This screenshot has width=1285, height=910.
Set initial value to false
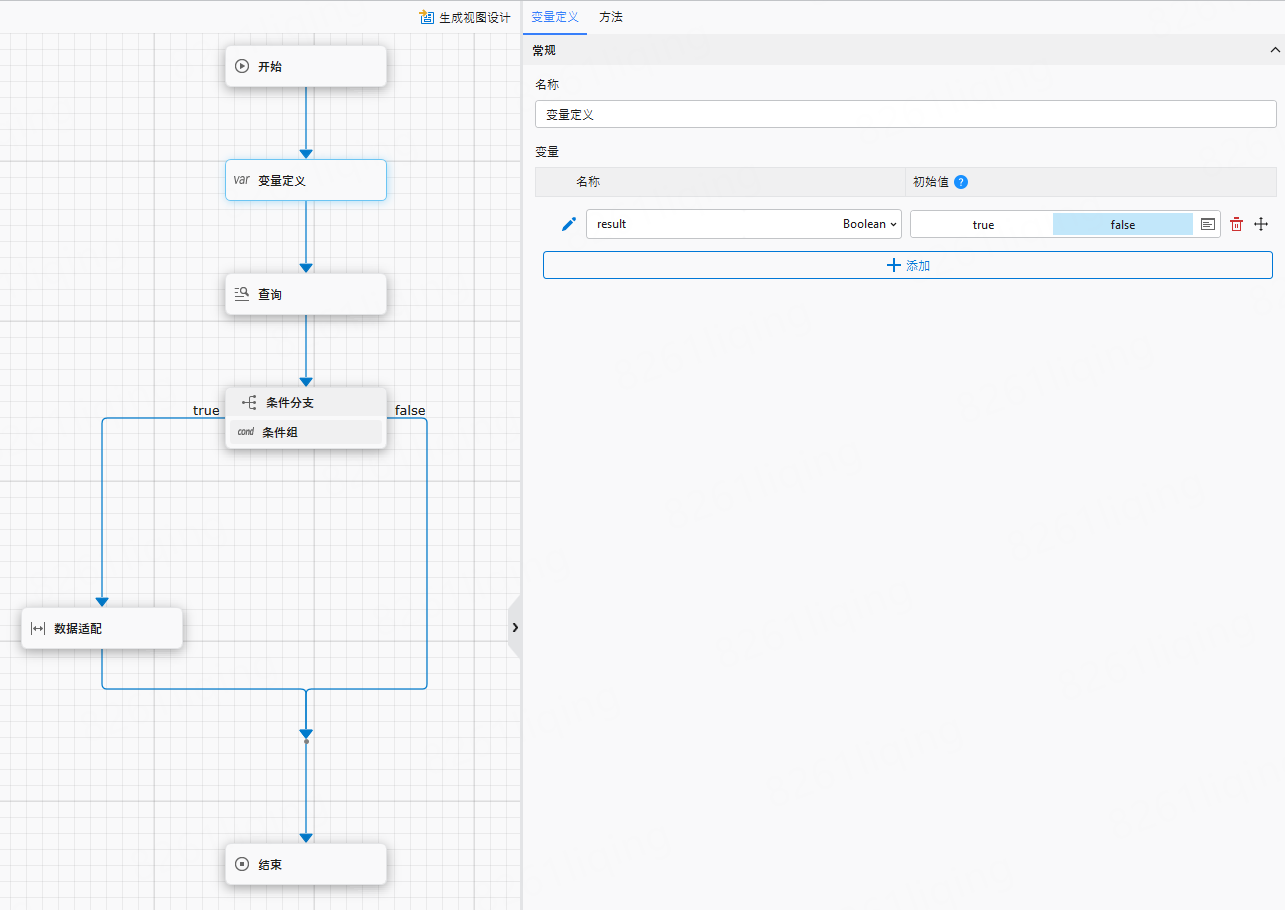point(1122,225)
